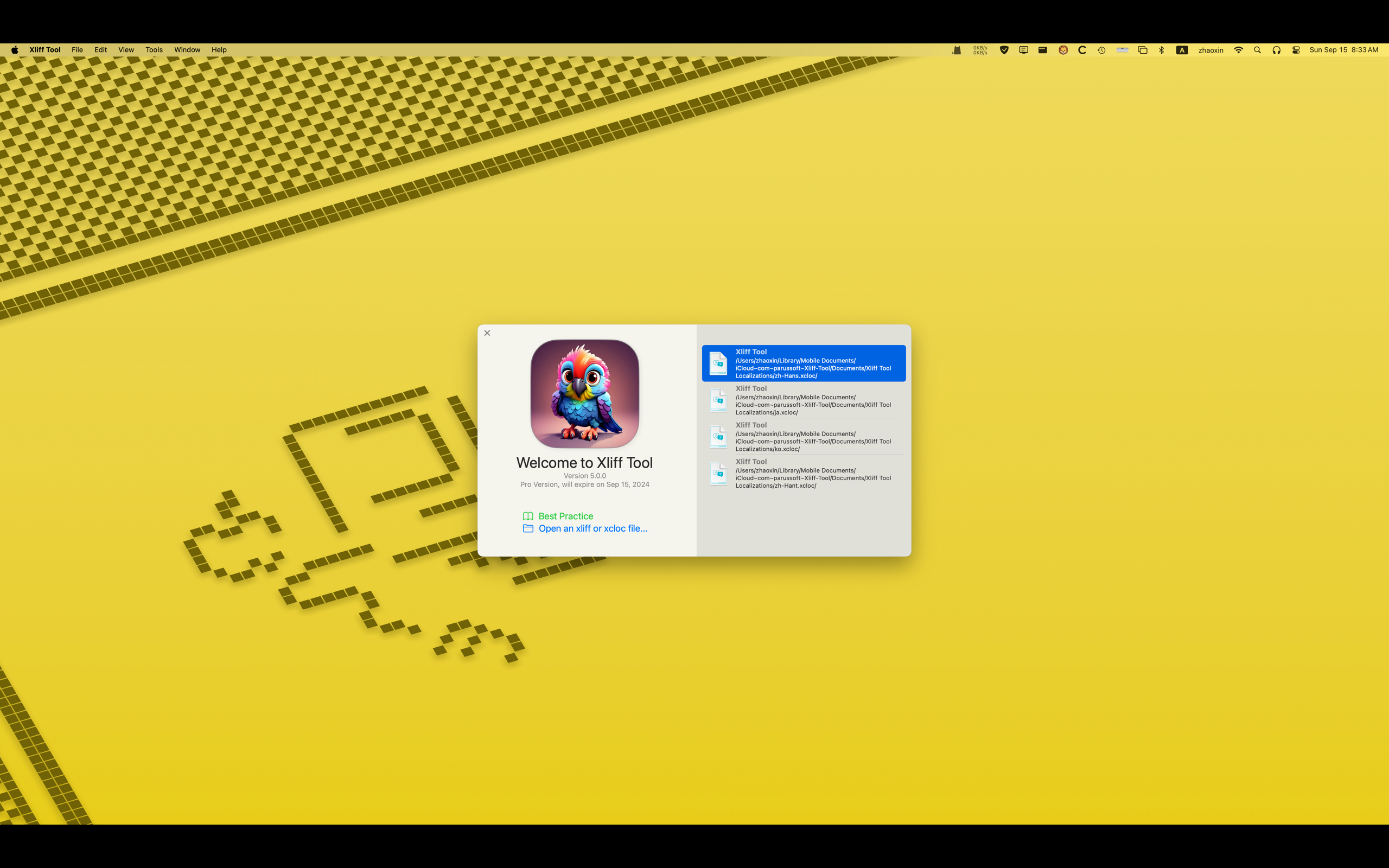Click the shield checkmark menu bar icon
Image resolution: width=1389 pixels, height=868 pixels.
1004,50
